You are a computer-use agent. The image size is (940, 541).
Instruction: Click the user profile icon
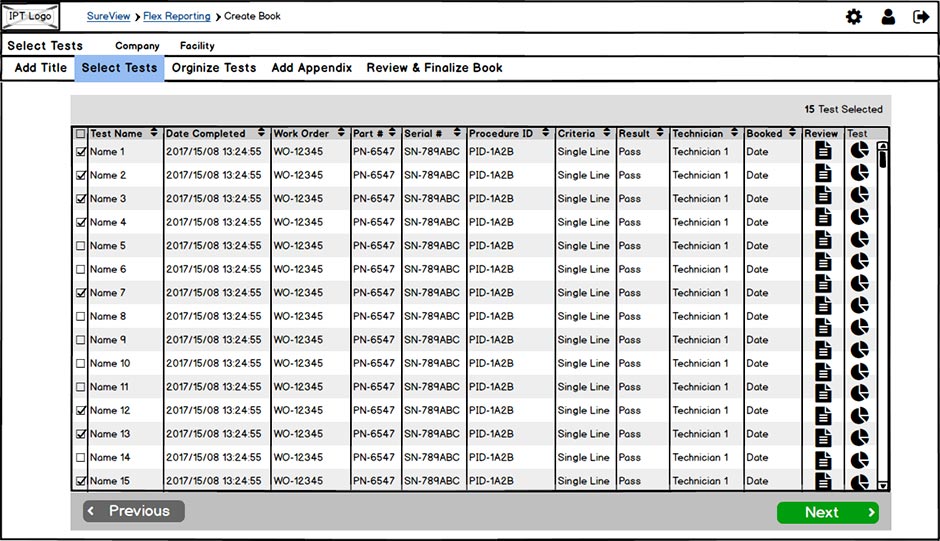[887, 16]
